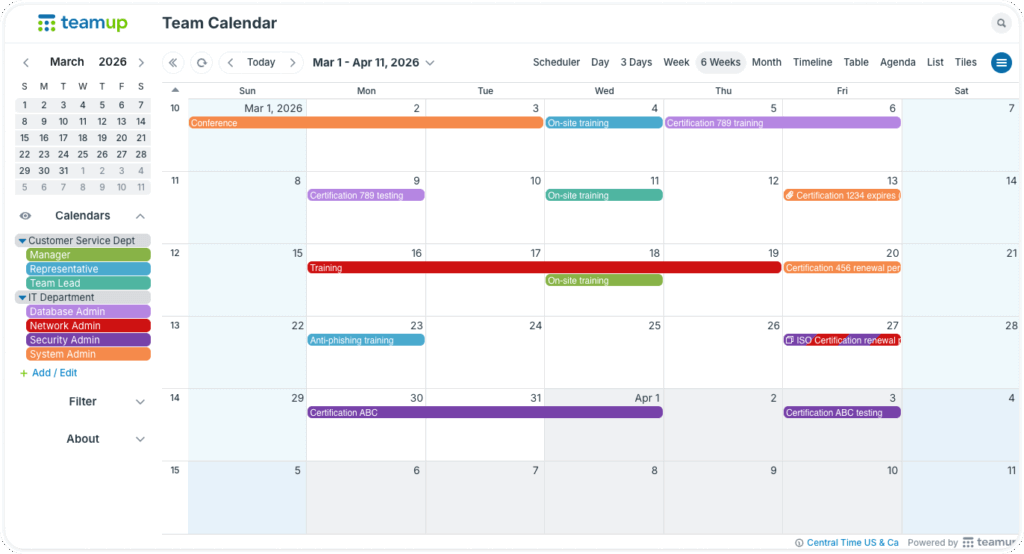The height and width of the screenshot is (554, 1024).
Task: Click the previous period arrow beside Today
Action: (230, 63)
